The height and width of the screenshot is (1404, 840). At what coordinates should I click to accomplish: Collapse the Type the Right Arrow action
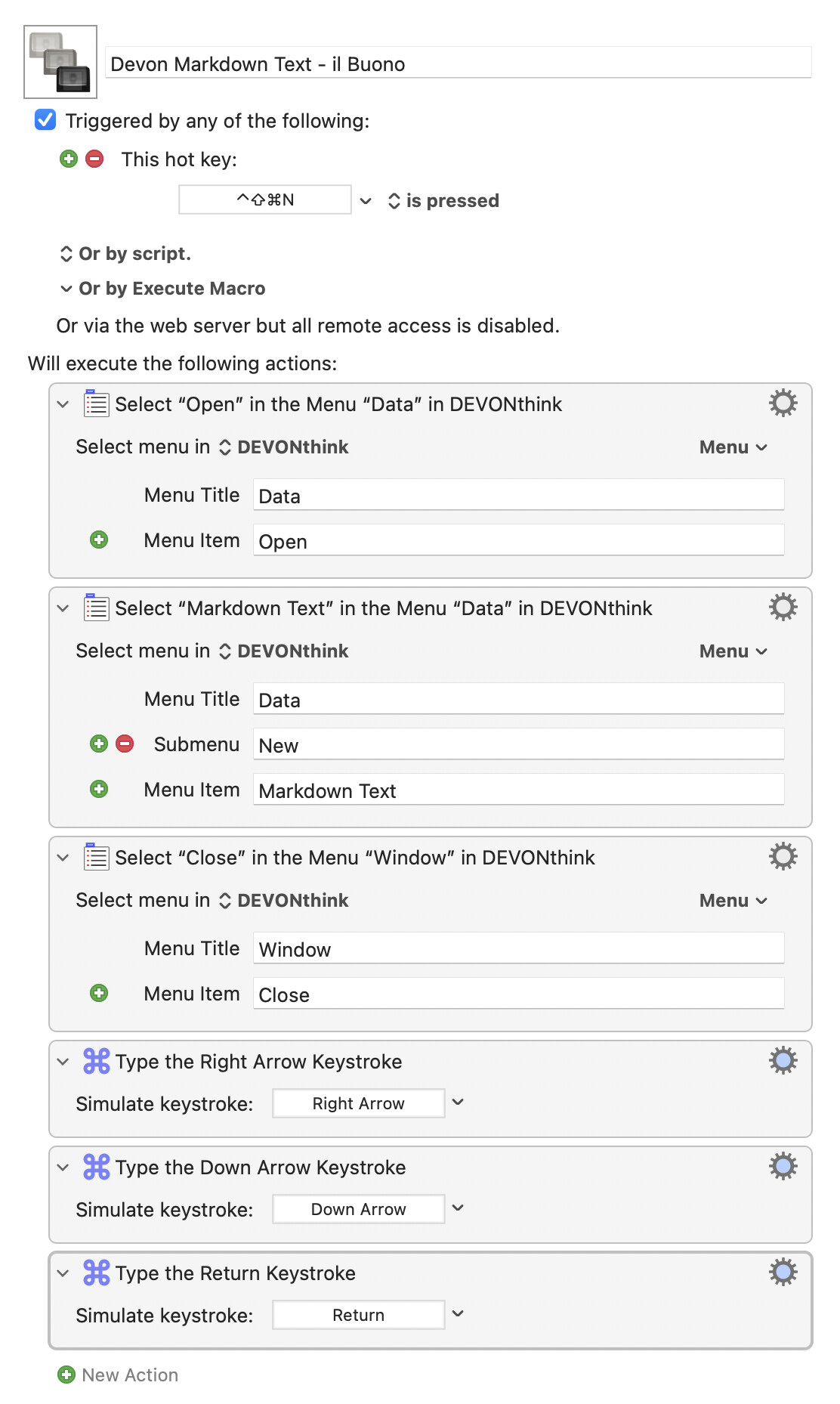coord(63,1062)
